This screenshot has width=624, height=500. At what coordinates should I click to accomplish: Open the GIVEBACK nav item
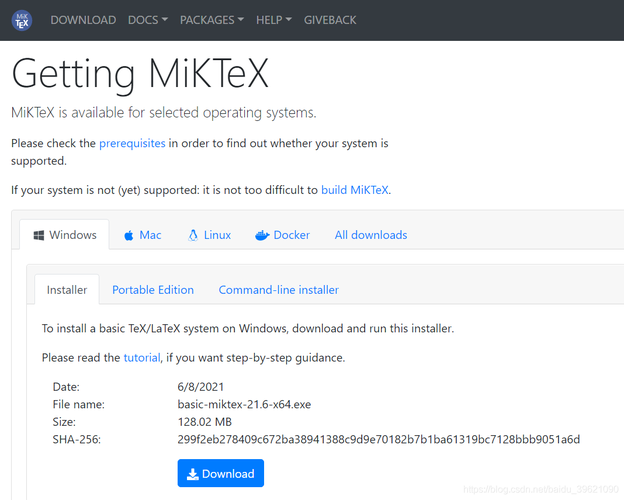330,20
